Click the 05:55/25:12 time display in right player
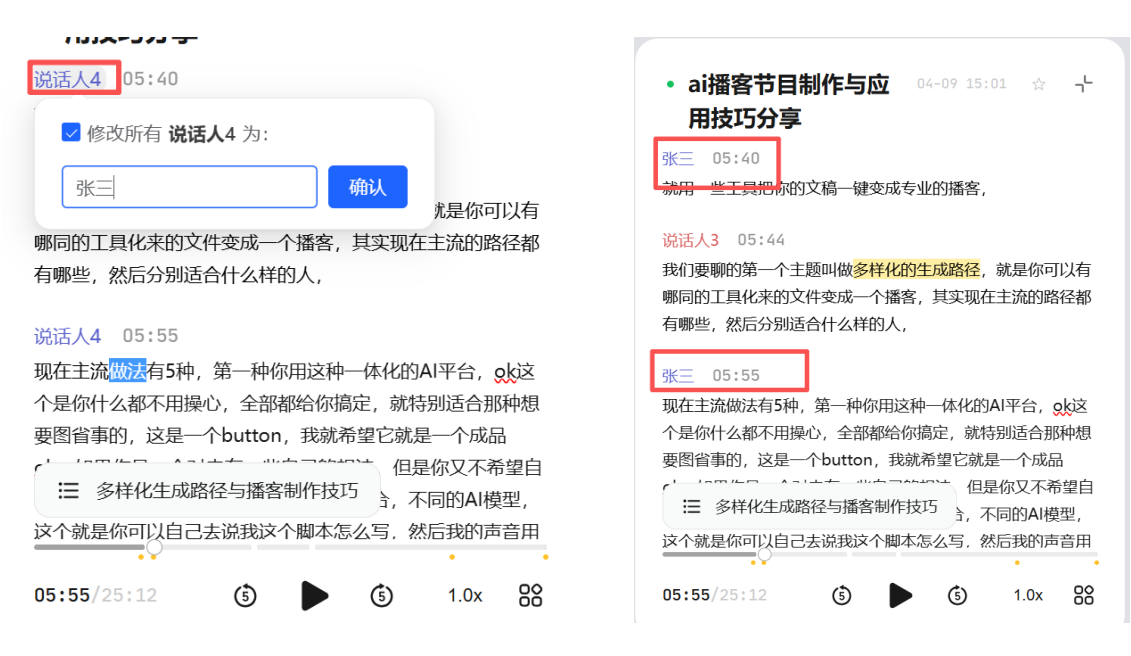This screenshot has width=1131, height=656. 715,595
